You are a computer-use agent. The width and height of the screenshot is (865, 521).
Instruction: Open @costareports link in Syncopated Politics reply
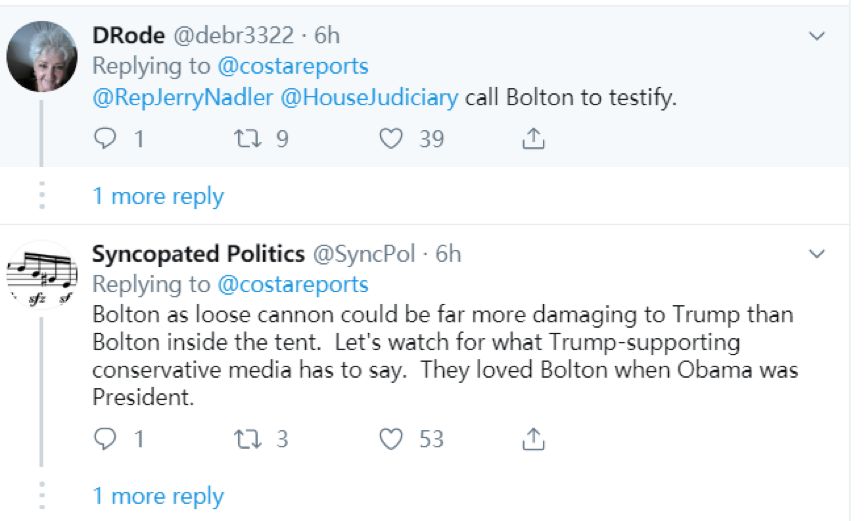[x=292, y=284]
